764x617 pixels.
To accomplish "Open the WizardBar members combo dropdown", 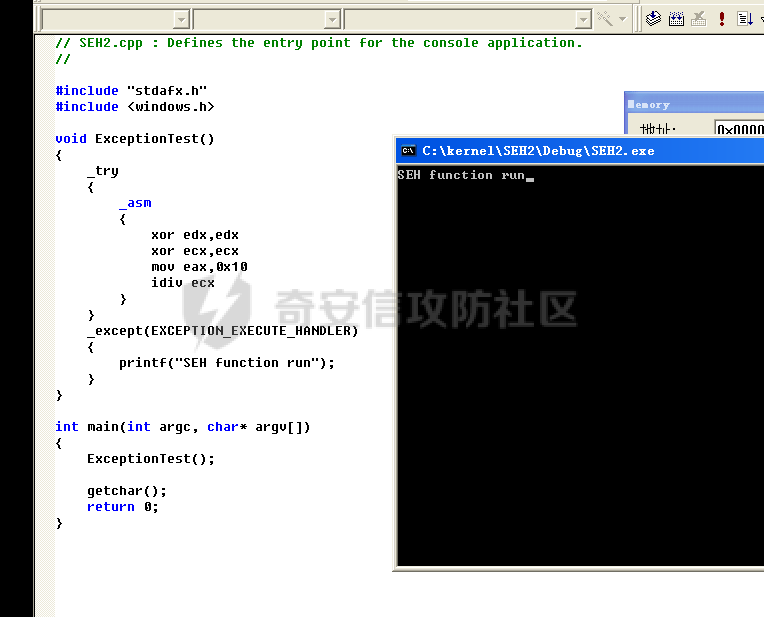I will point(583,19).
